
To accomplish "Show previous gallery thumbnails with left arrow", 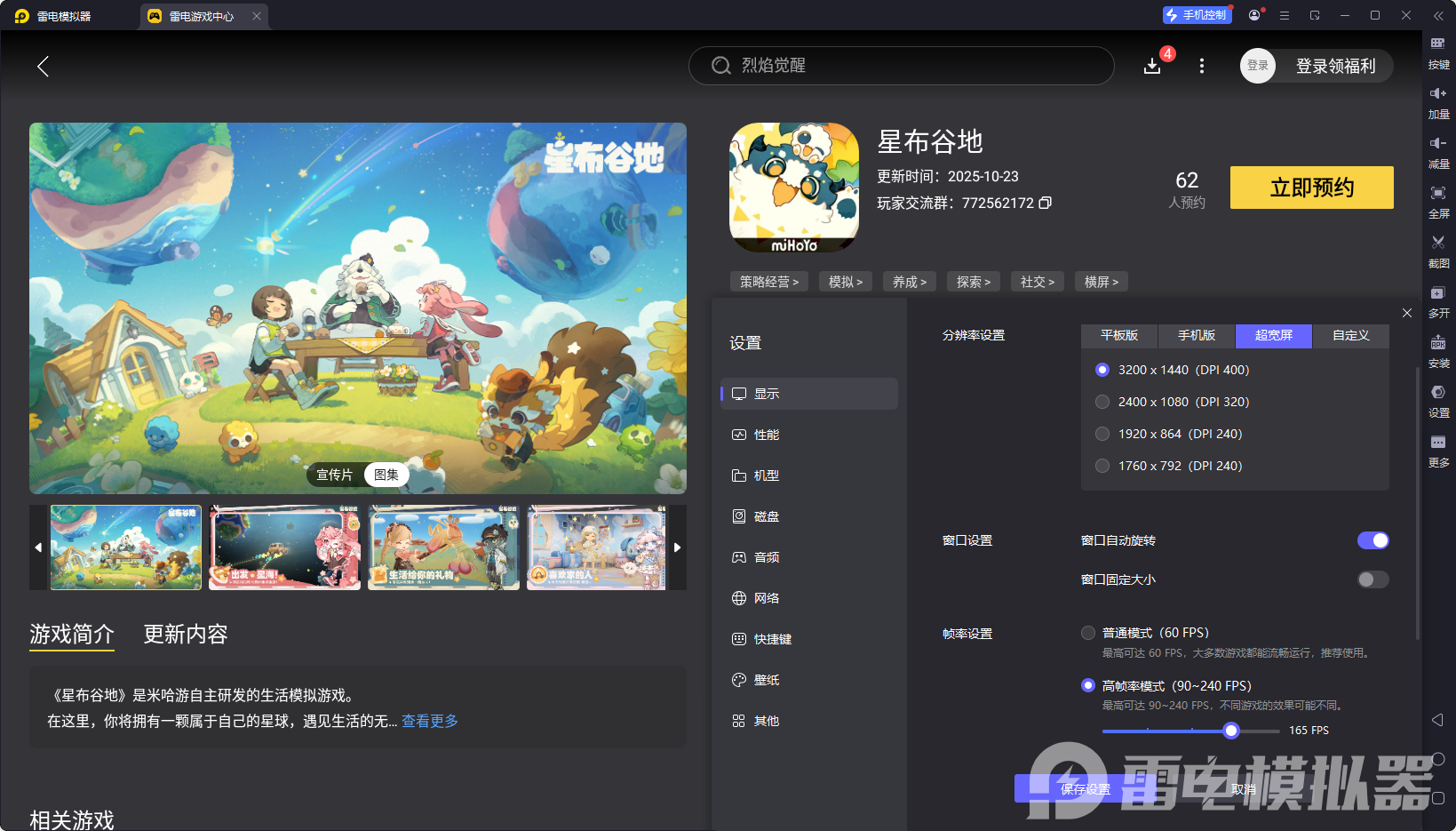I will click(38, 547).
